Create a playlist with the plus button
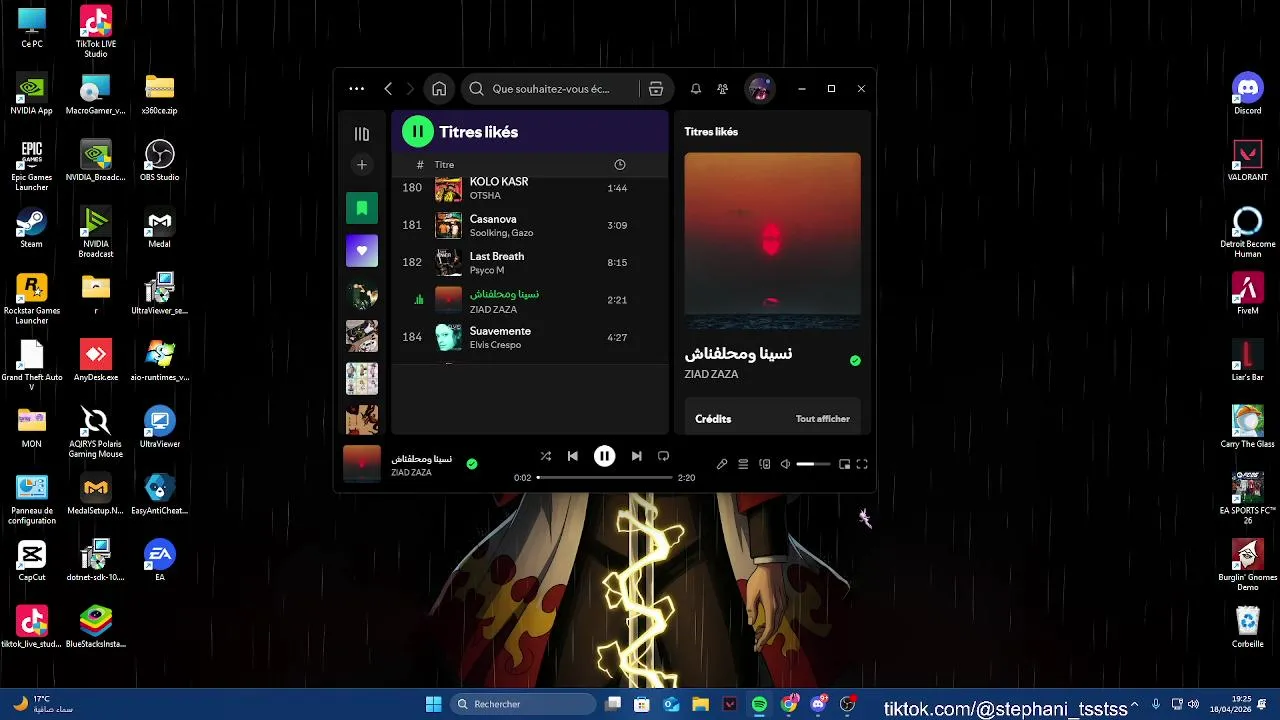Image resolution: width=1280 pixels, height=720 pixels. tap(362, 165)
